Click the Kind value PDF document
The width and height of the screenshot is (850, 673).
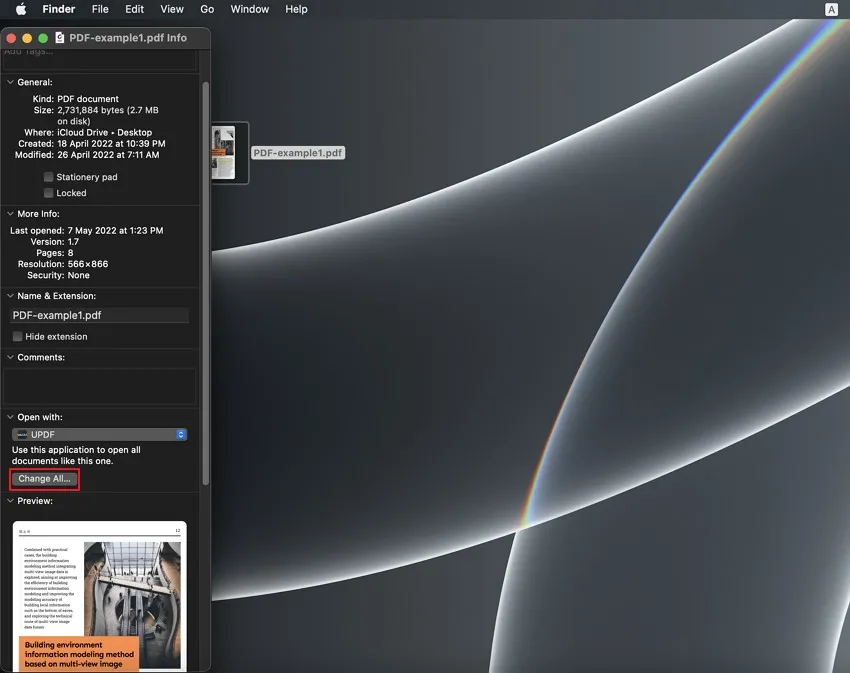tap(88, 99)
